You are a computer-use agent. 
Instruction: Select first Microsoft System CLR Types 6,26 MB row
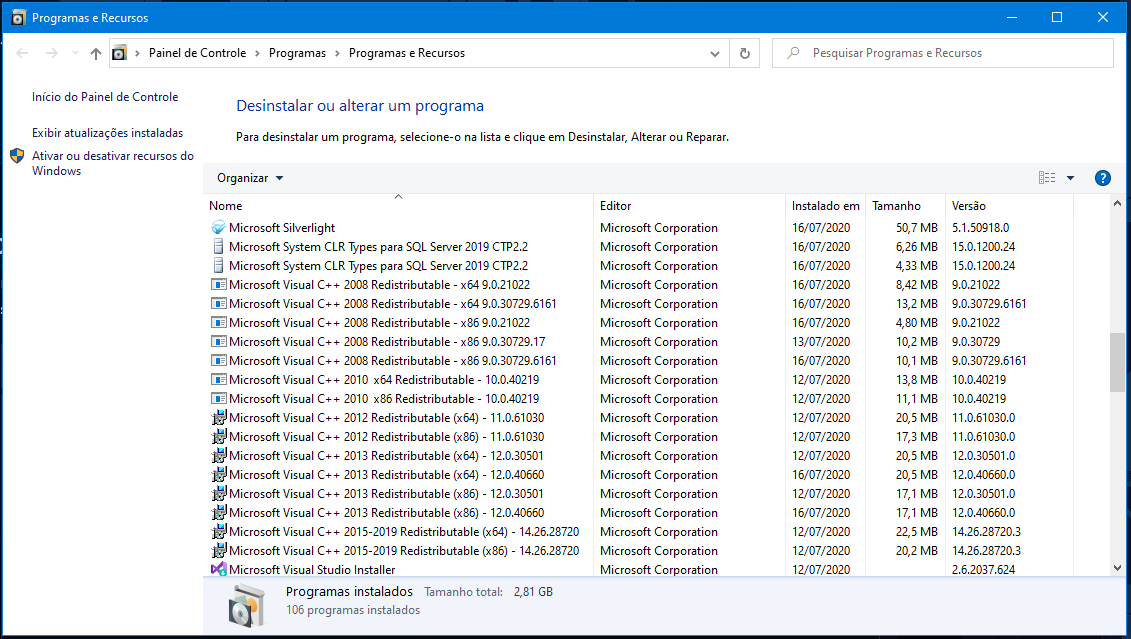click(x=640, y=247)
